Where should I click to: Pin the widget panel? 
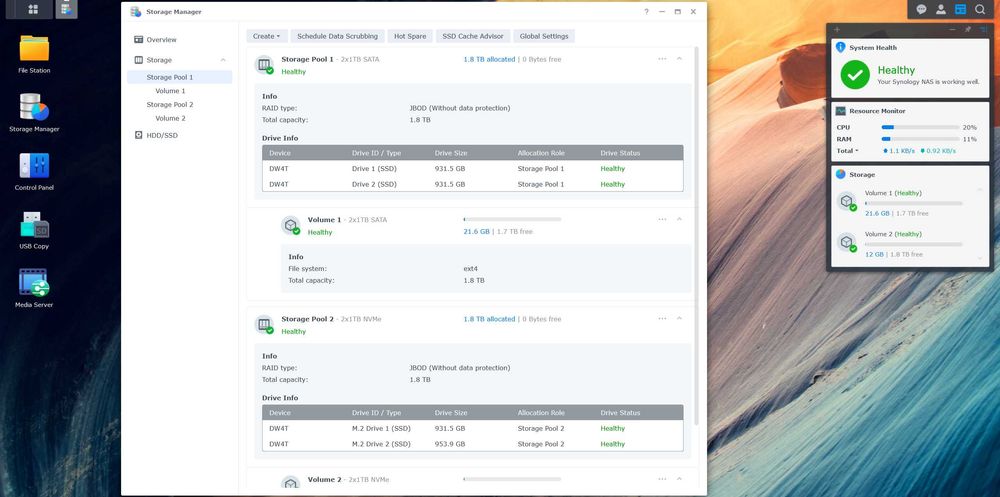pos(967,29)
